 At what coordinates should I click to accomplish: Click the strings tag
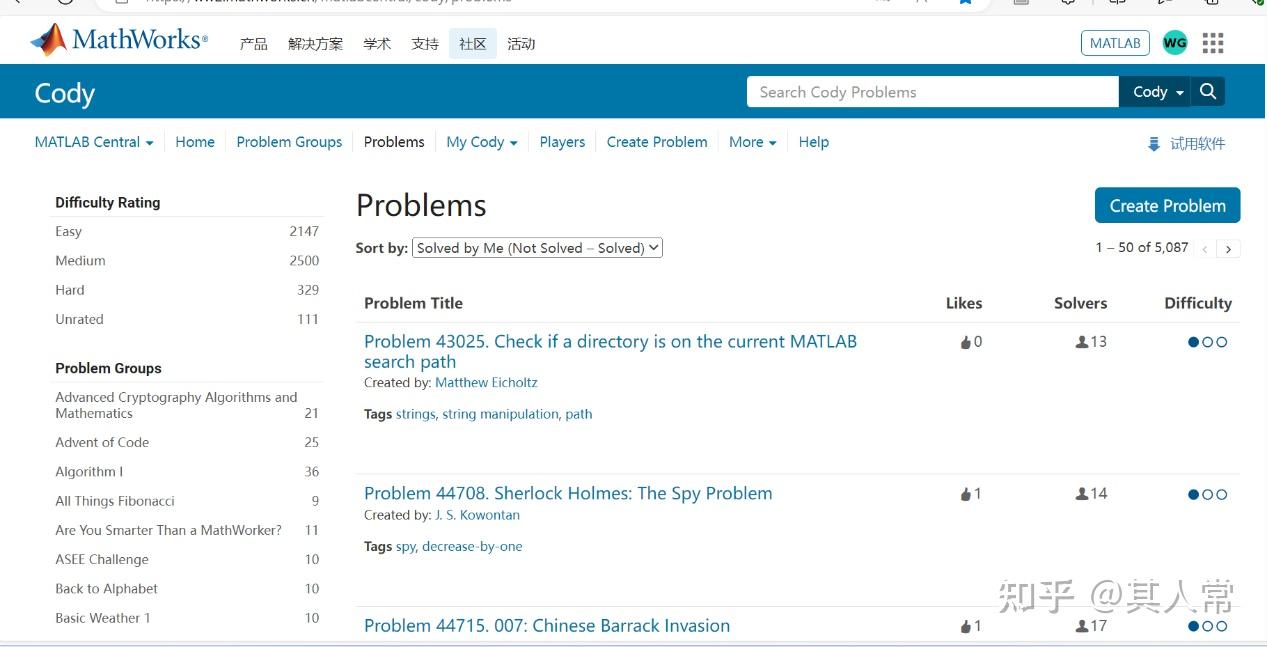click(x=415, y=414)
